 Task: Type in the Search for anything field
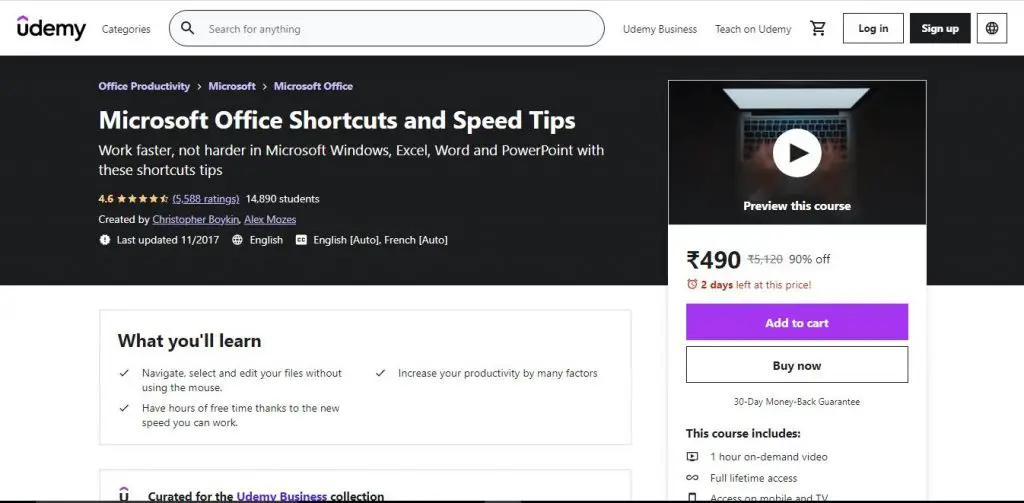point(400,29)
